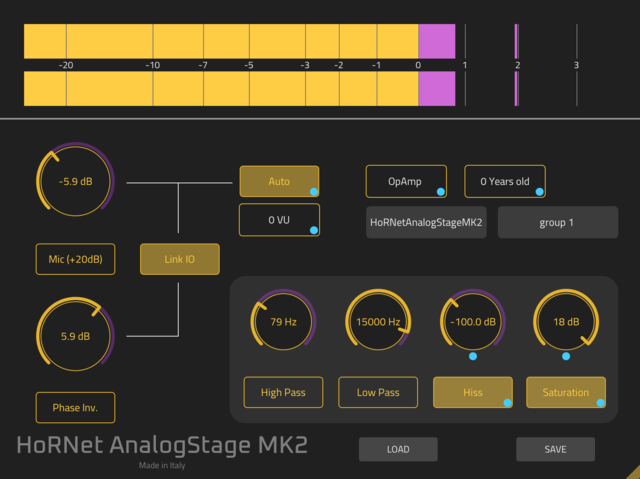
Task: Click the 0 label on the meter scale
Action: coord(418,65)
